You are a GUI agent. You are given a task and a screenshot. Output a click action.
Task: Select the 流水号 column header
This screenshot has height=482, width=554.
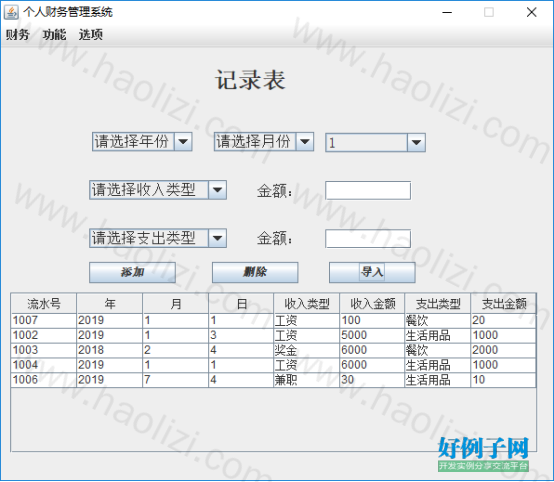[x=44, y=304]
